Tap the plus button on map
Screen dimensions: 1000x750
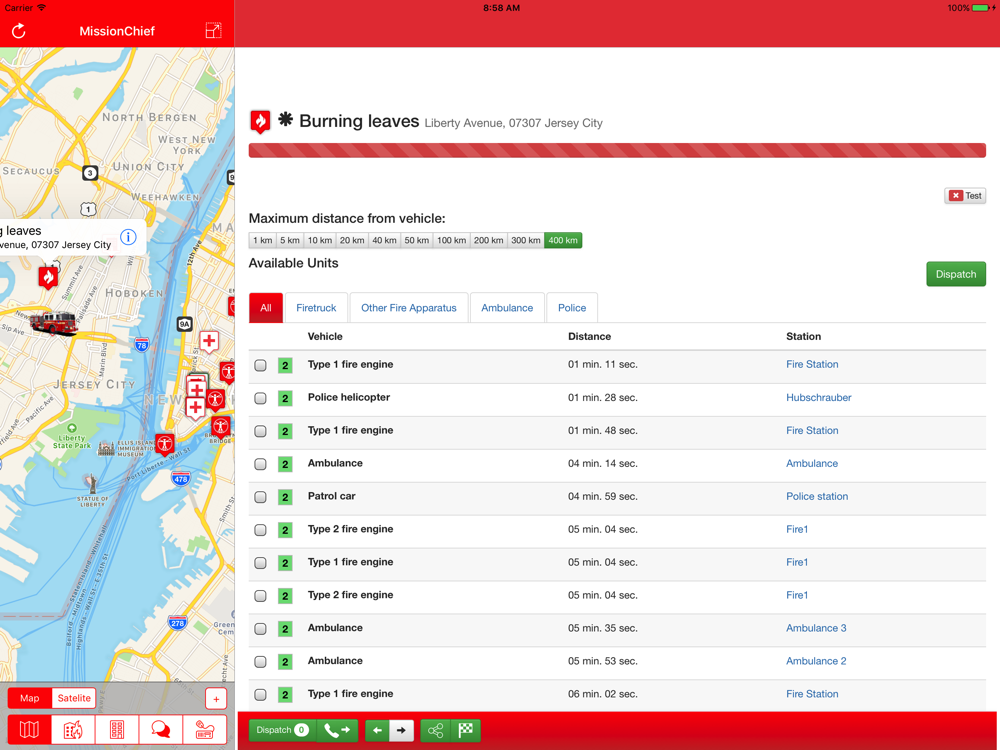pos(216,698)
